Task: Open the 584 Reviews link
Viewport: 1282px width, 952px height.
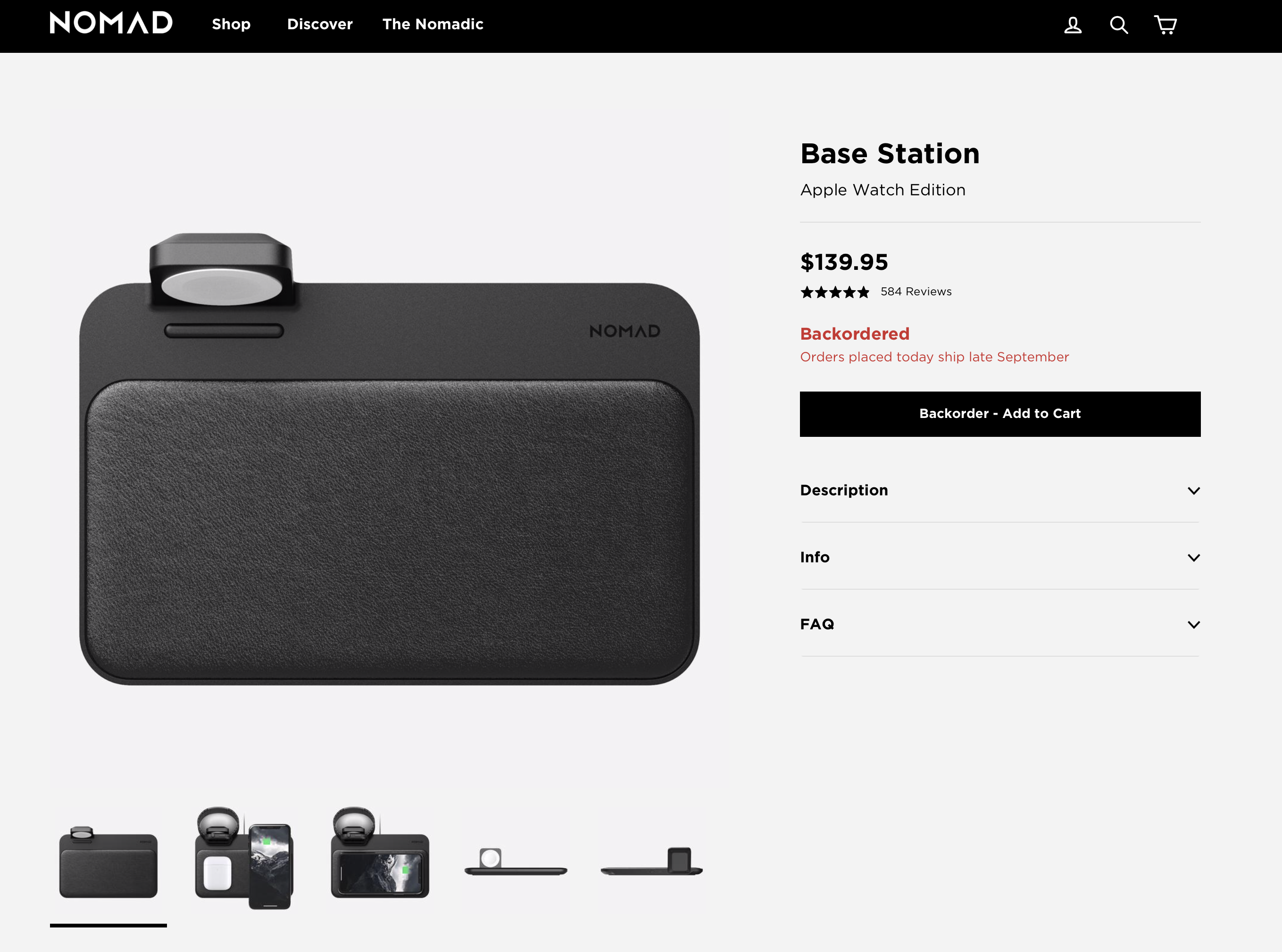Action: click(x=916, y=292)
